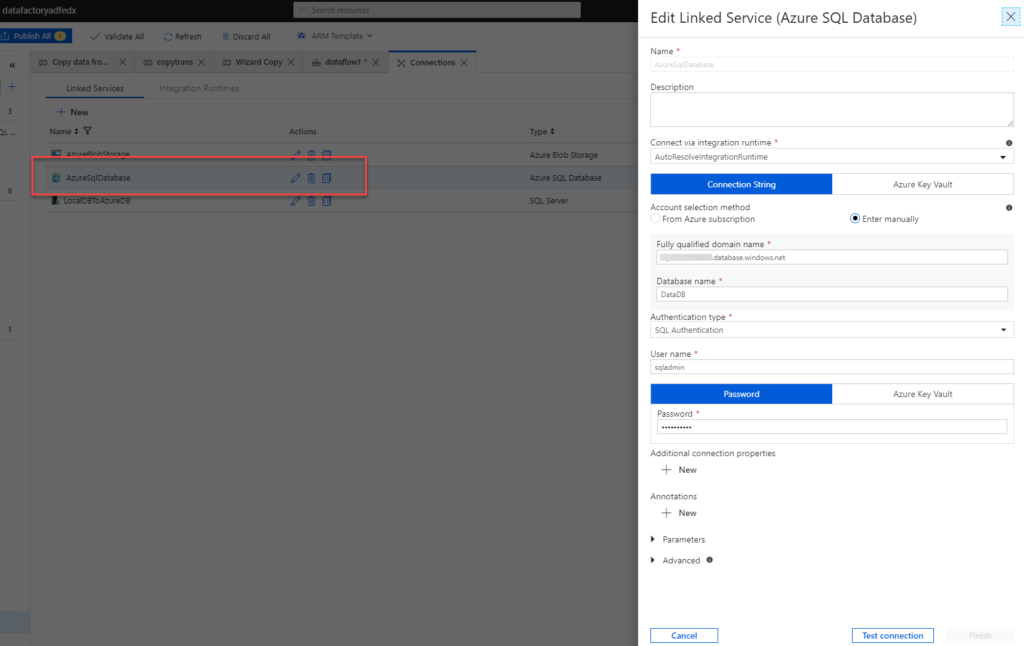Edit the LocalDBToAzureDB linked service pencil icon

(295, 201)
